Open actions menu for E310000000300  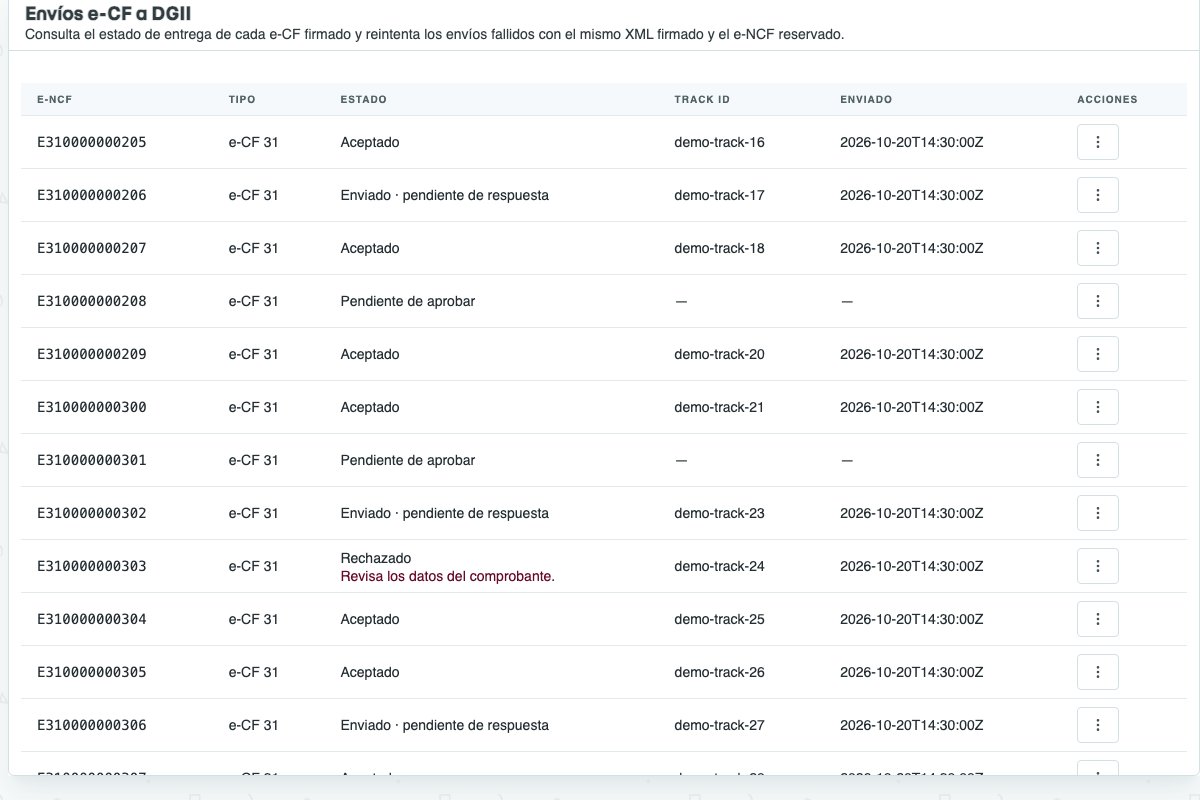(x=1097, y=407)
